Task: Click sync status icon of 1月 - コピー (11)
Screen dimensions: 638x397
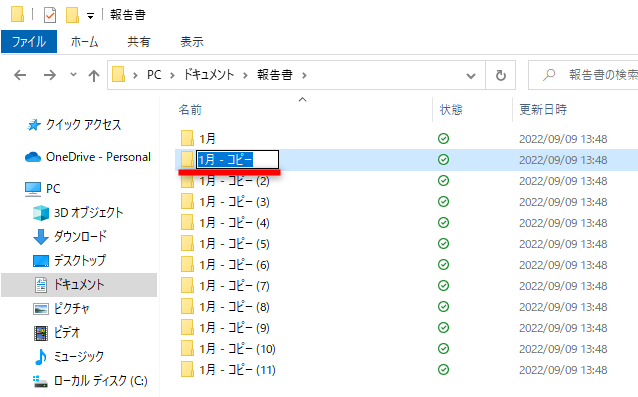Action: click(444, 370)
